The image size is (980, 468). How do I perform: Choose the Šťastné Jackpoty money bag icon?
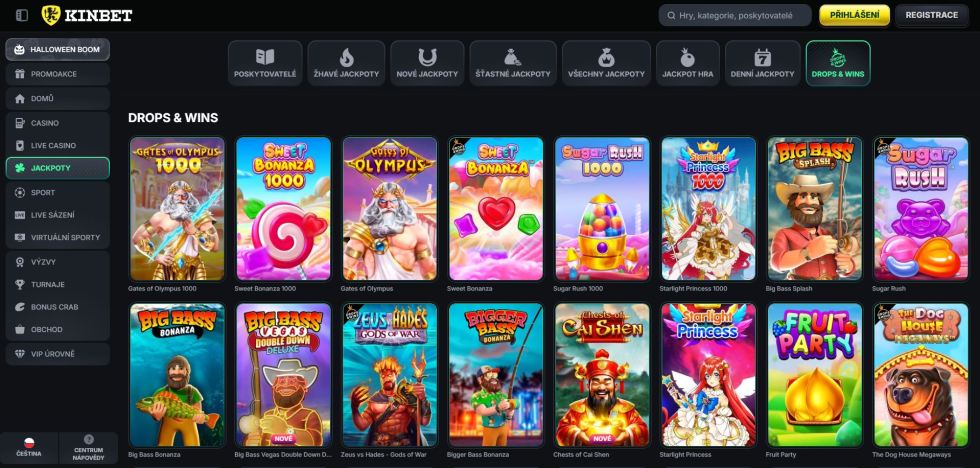point(512,57)
